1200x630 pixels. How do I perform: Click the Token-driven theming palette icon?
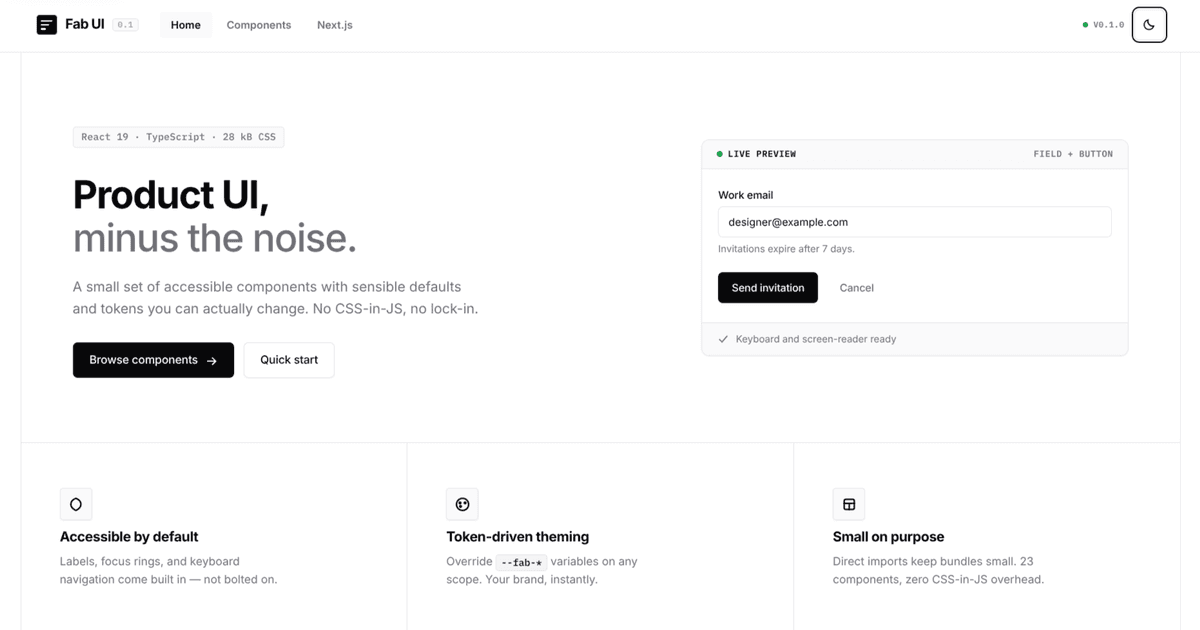462,504
